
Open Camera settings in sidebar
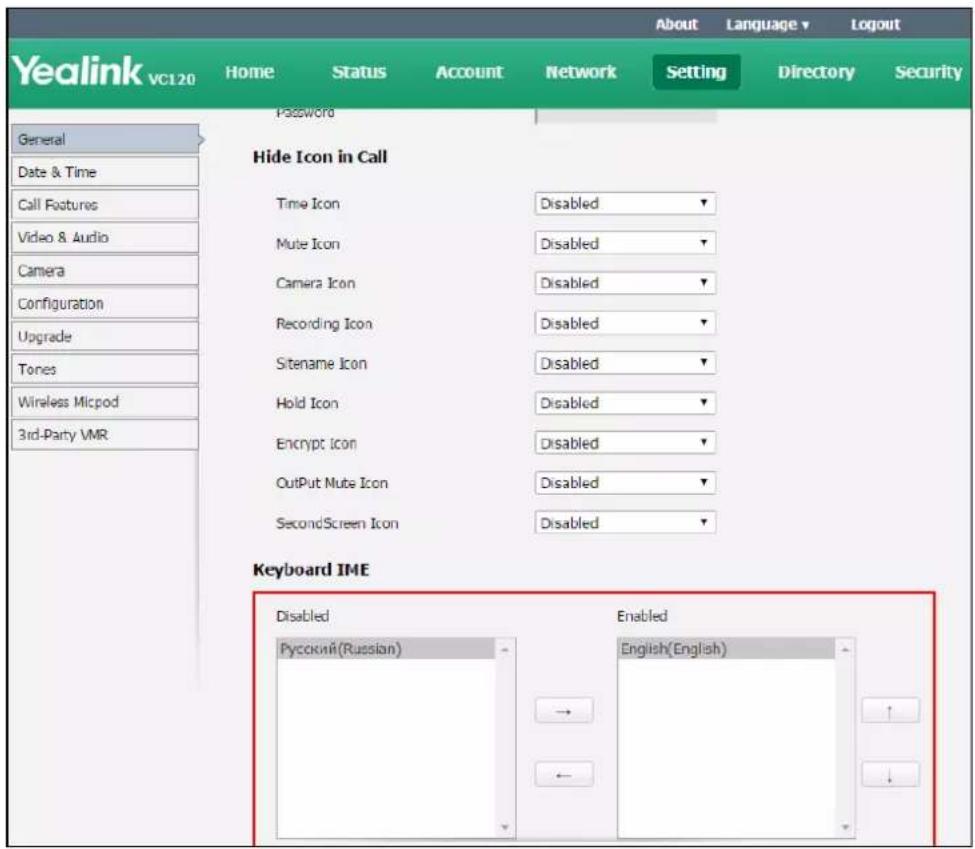click(x=105, y=271)
